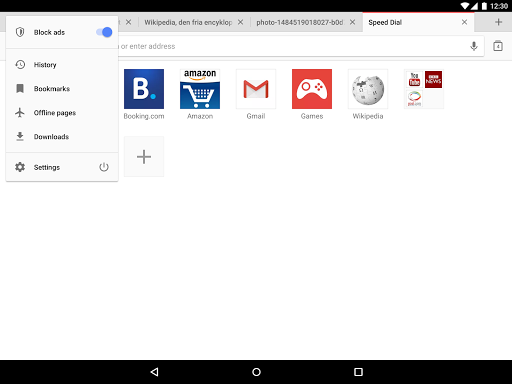
Task: Open History from the menu
Action: pos(62,65)
